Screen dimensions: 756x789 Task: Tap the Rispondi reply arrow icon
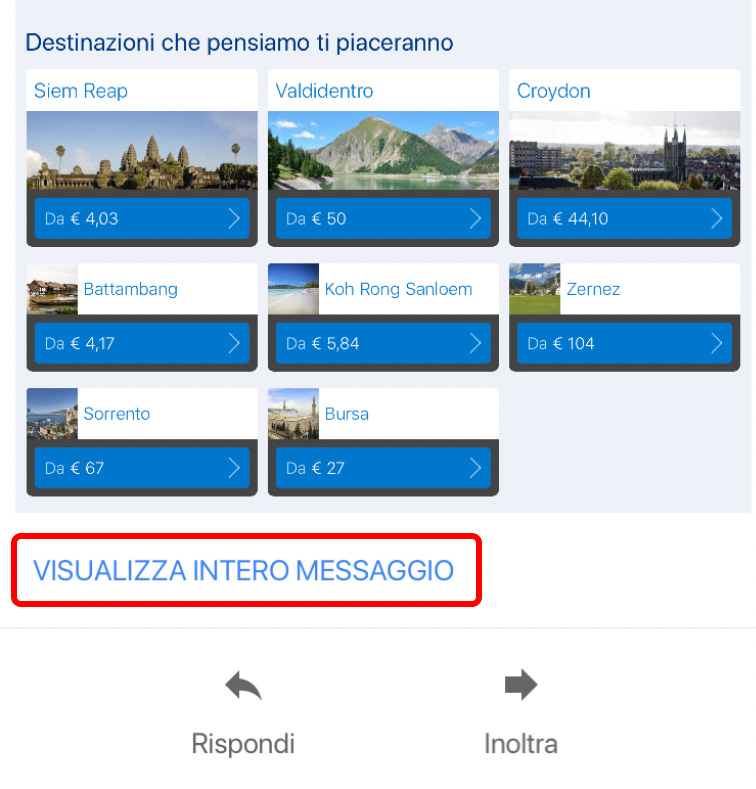pyautogui.click(x=244, y=685)
